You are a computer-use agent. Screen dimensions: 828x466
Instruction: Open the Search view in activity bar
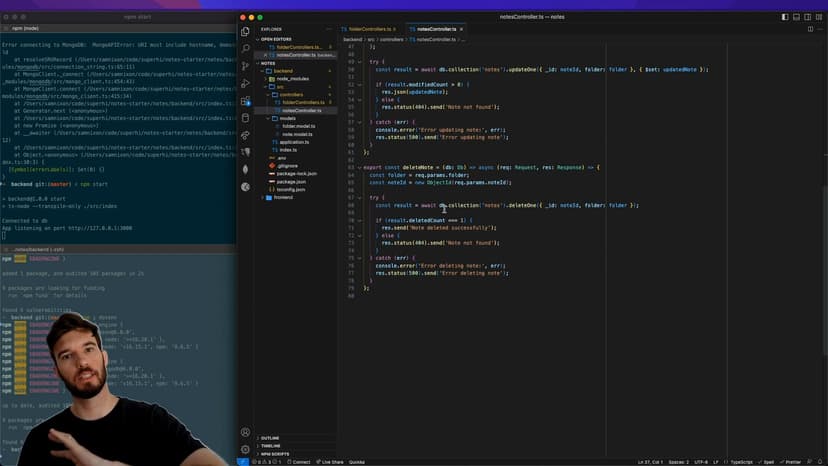245,48
